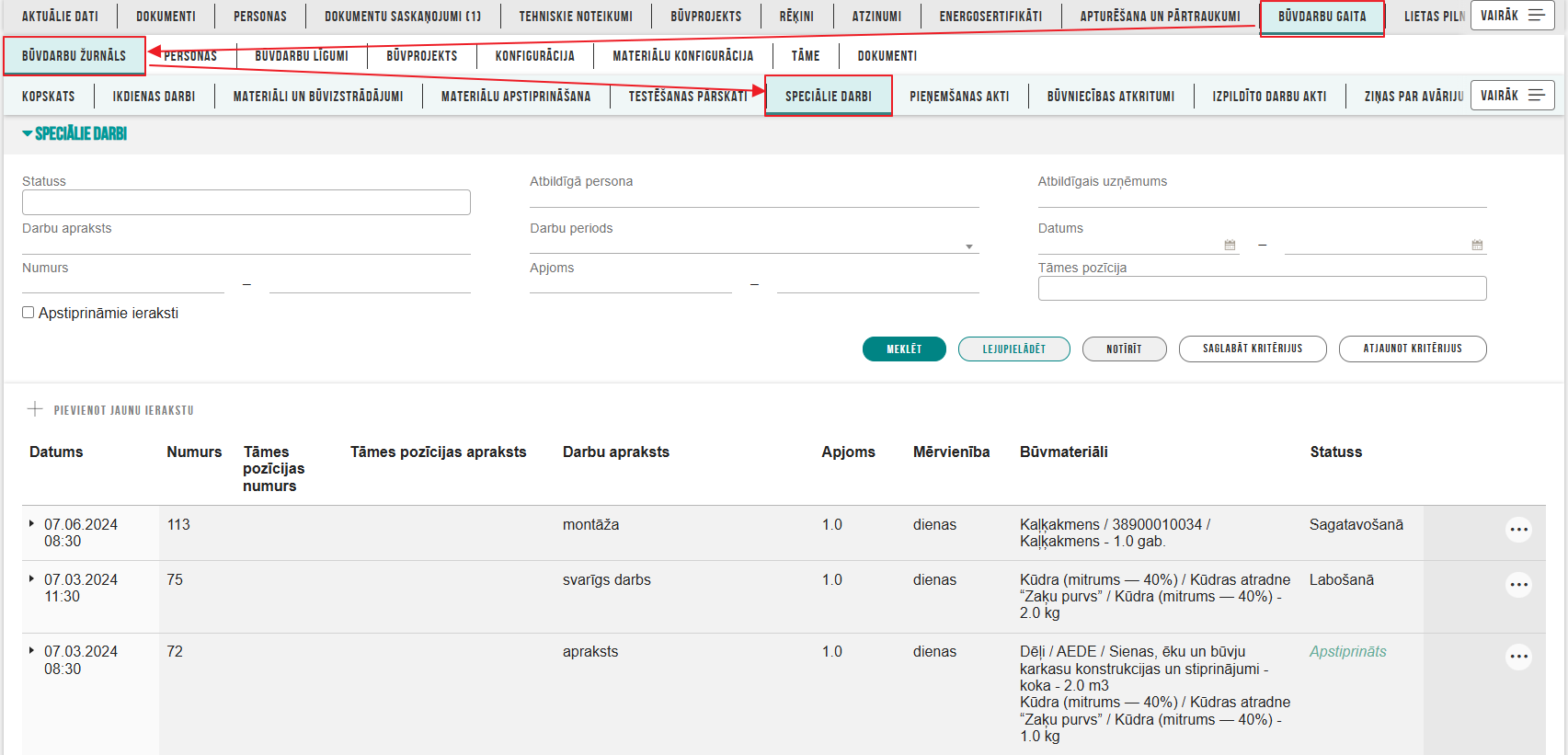The width and height of the screenshot is (1568, 755).
Task: Collapse the Speciālie darbi section
Action: (28, 134)
